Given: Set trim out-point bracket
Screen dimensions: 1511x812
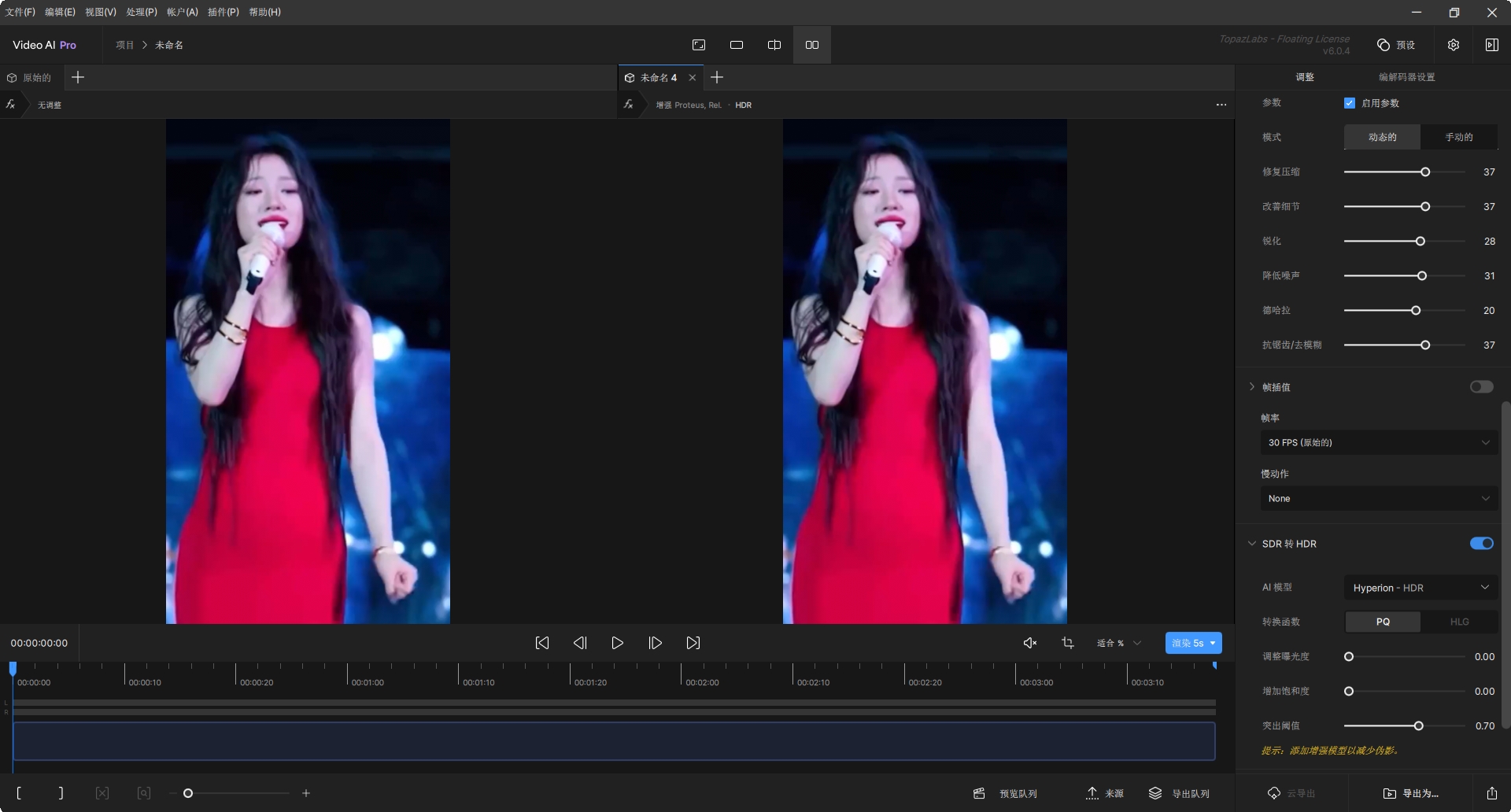Looking at the screenshot, I should pos(61,793).
